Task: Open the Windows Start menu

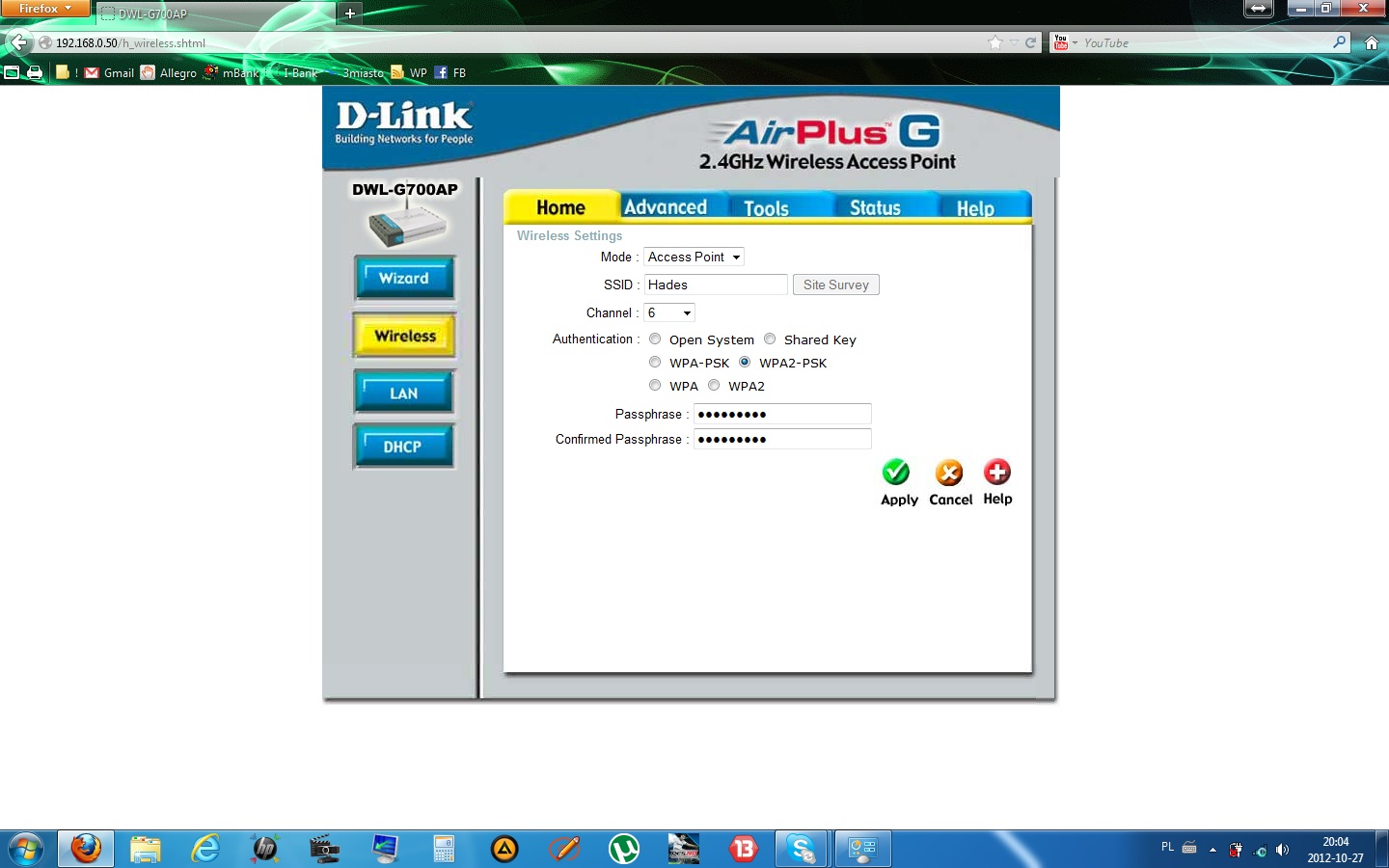Action: 26,849
